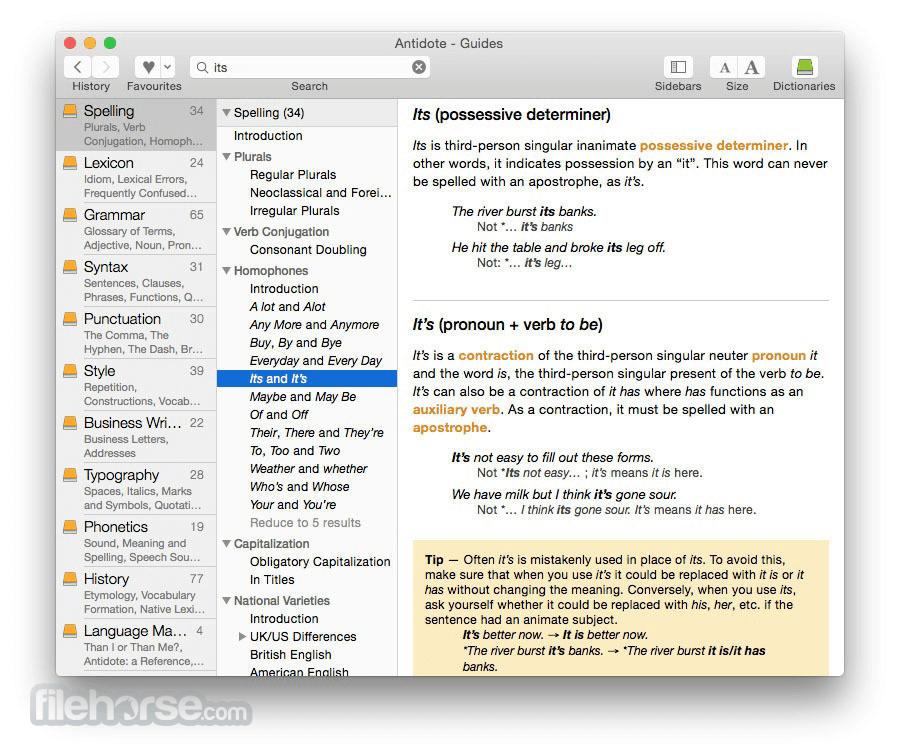The width and height of the screenshot is (900, 756).
Task: Click the 'Its (possessive determiner)' heading
Action: coord(511,115)
